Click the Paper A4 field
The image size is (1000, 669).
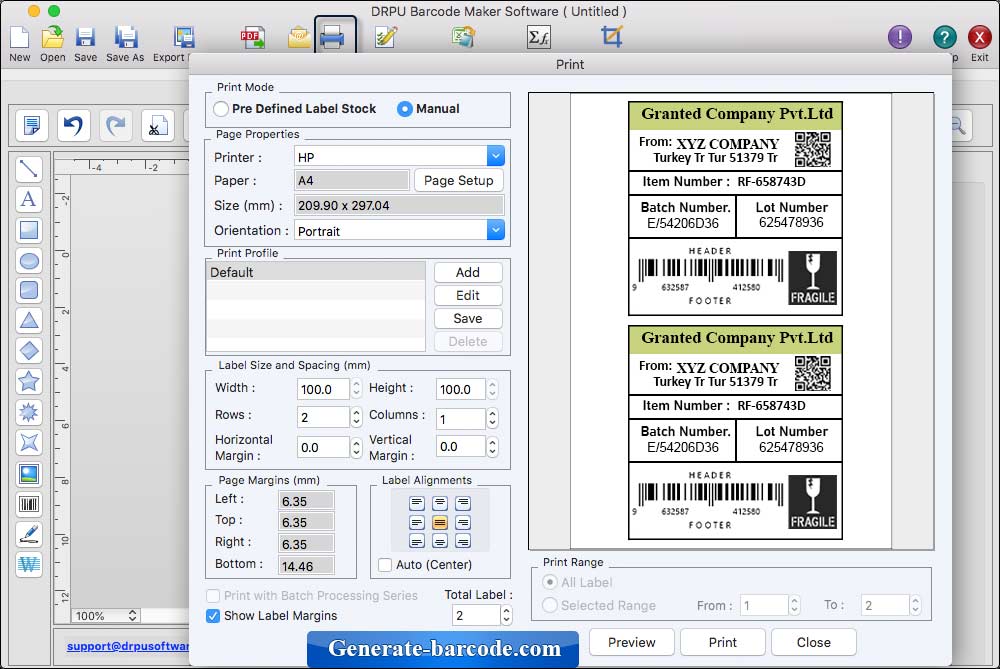pyautogui.click(x=351, y=180)
